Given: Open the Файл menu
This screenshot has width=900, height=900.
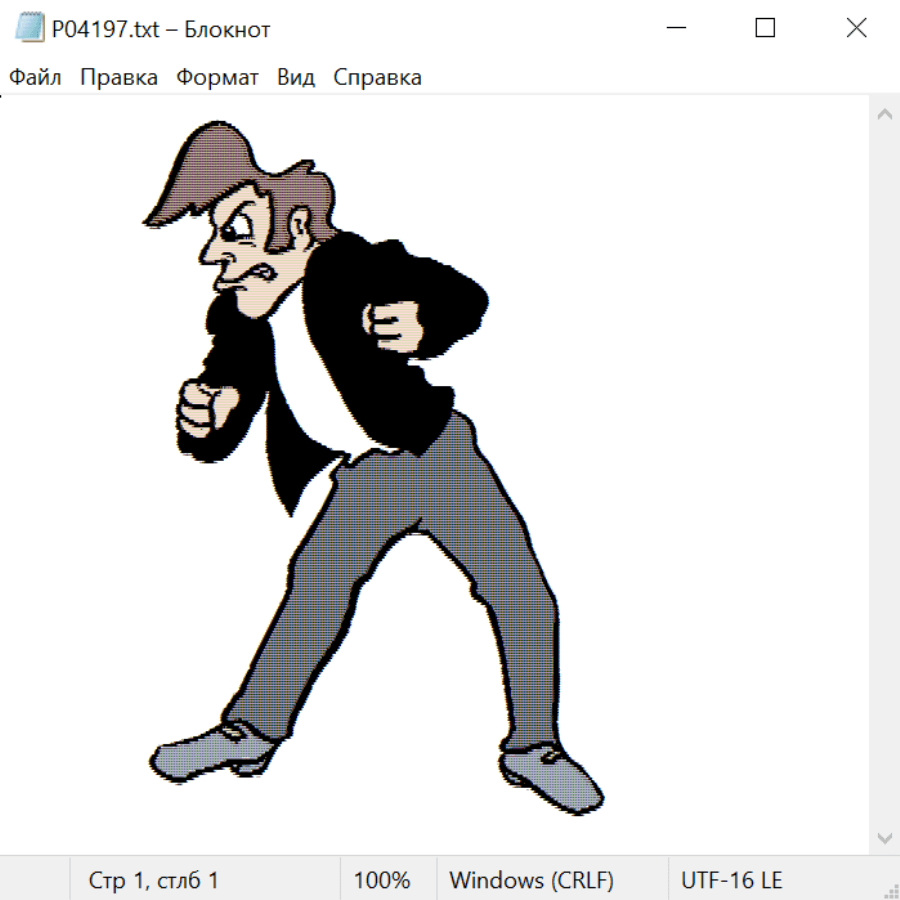Looking at the screenshot, I should 36,78.
